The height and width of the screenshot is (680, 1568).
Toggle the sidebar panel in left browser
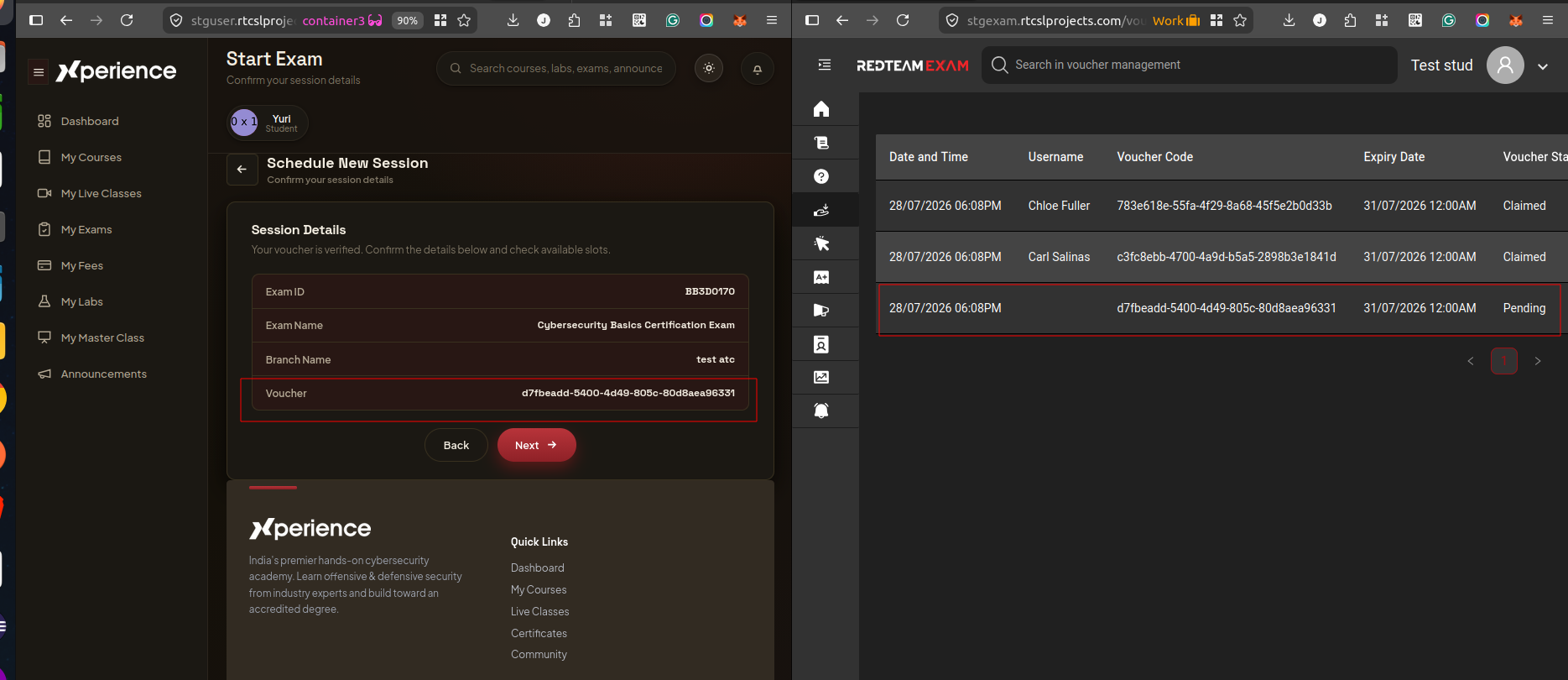(36, 20)
